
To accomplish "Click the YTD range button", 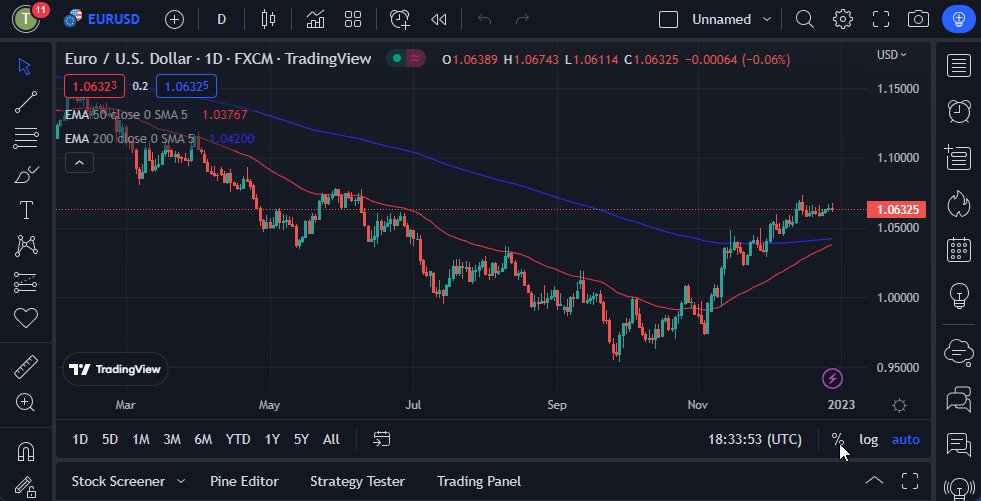I will (x=238, y=439).
